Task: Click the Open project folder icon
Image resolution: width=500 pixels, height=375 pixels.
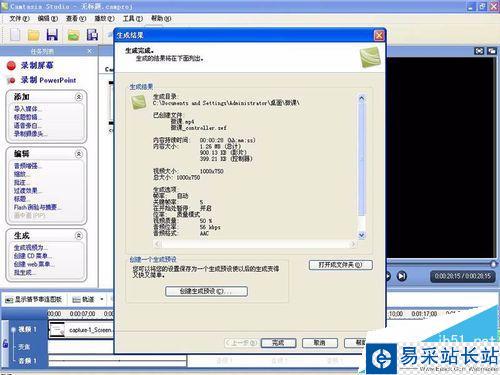Action: click(x=33, y=35)
